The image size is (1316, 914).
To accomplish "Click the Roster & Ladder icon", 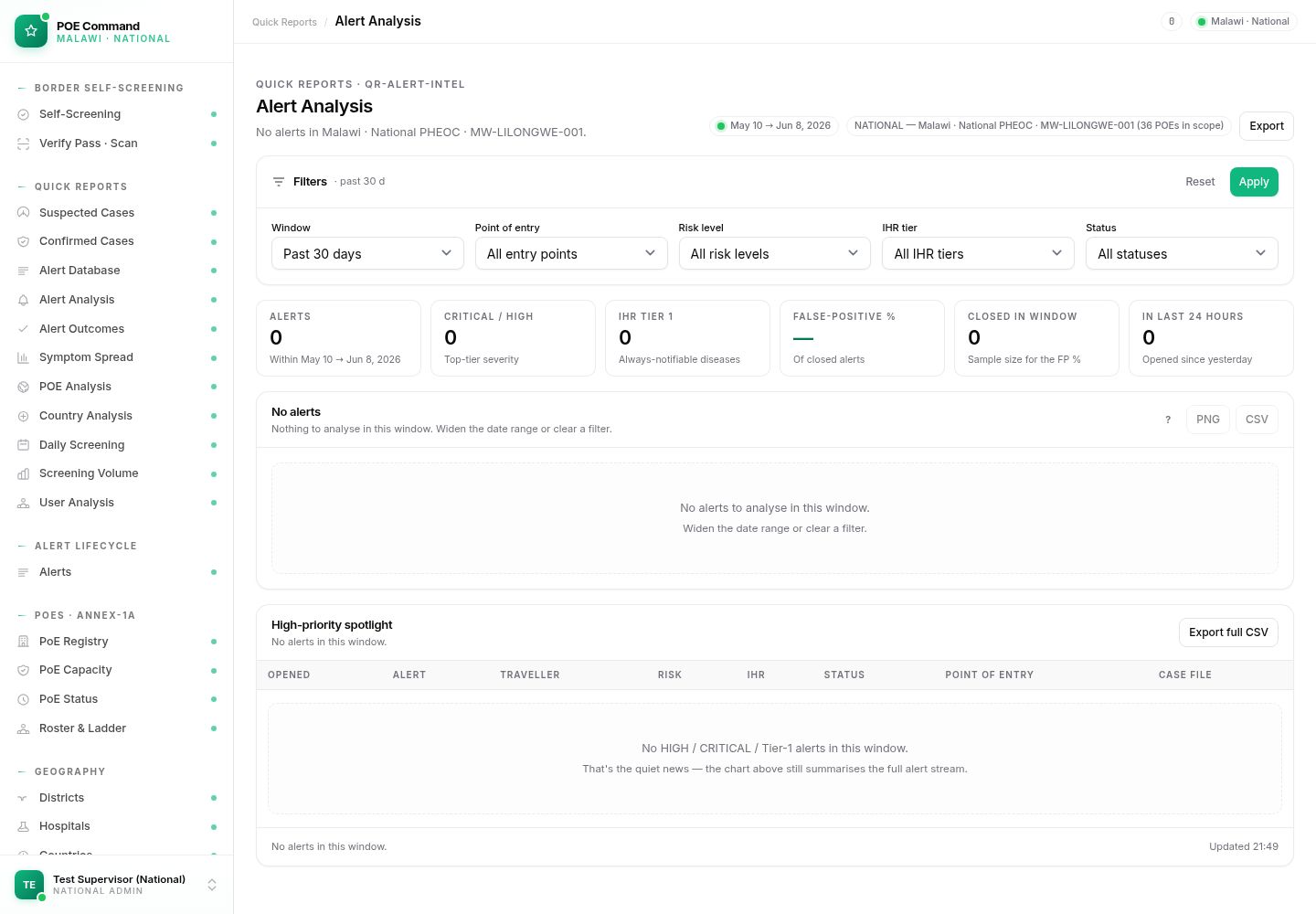I will point(24,728).
